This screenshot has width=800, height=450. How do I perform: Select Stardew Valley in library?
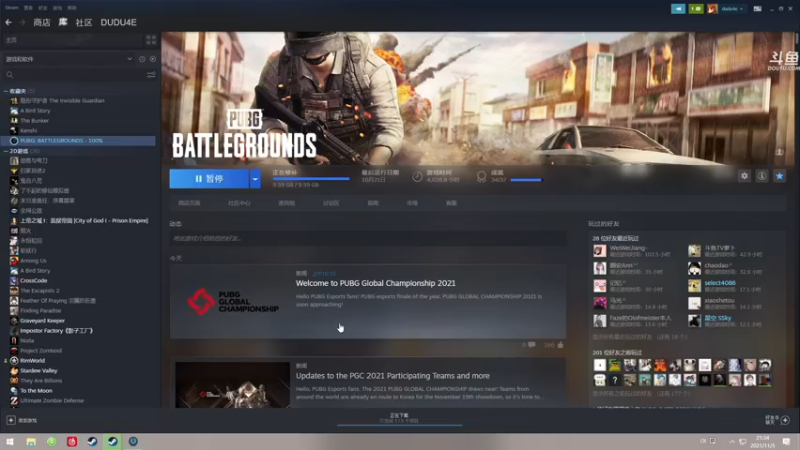click(x=39, y=371)
